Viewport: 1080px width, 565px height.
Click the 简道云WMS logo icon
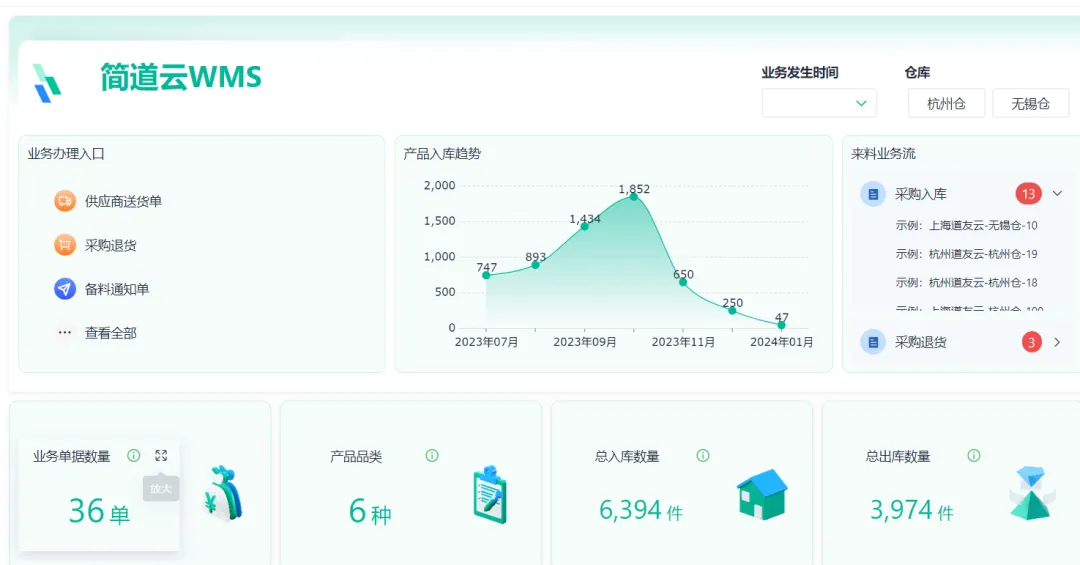[x=47, y=83]
